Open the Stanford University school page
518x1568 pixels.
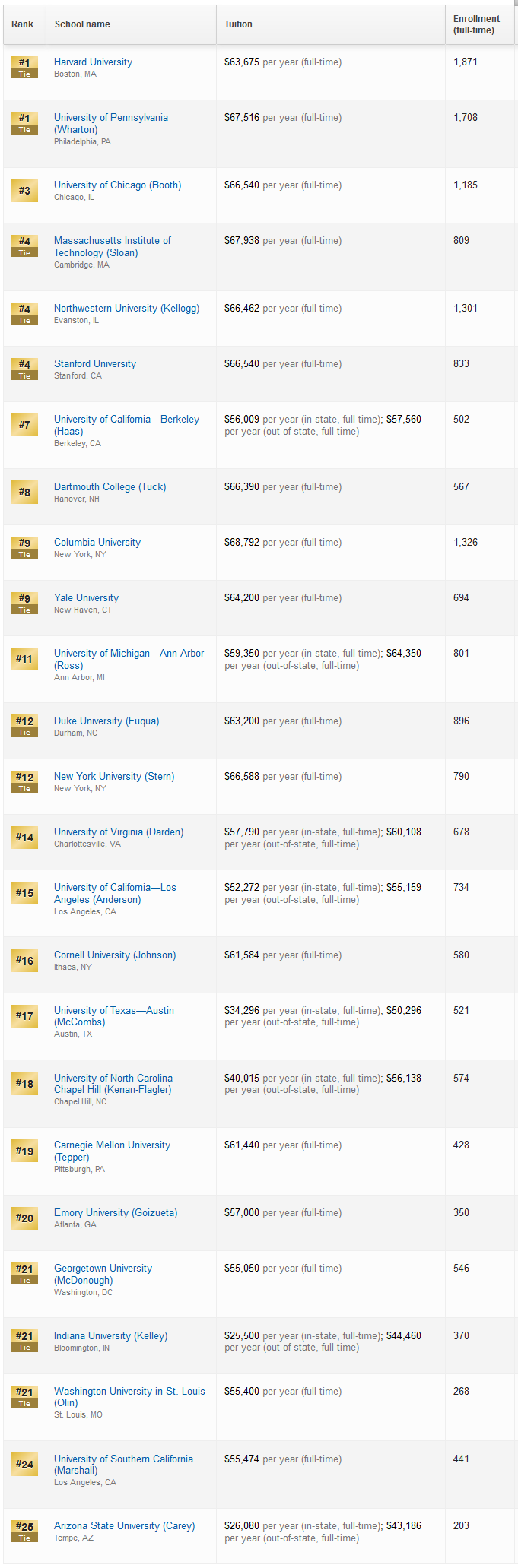(x=95, y=363)
